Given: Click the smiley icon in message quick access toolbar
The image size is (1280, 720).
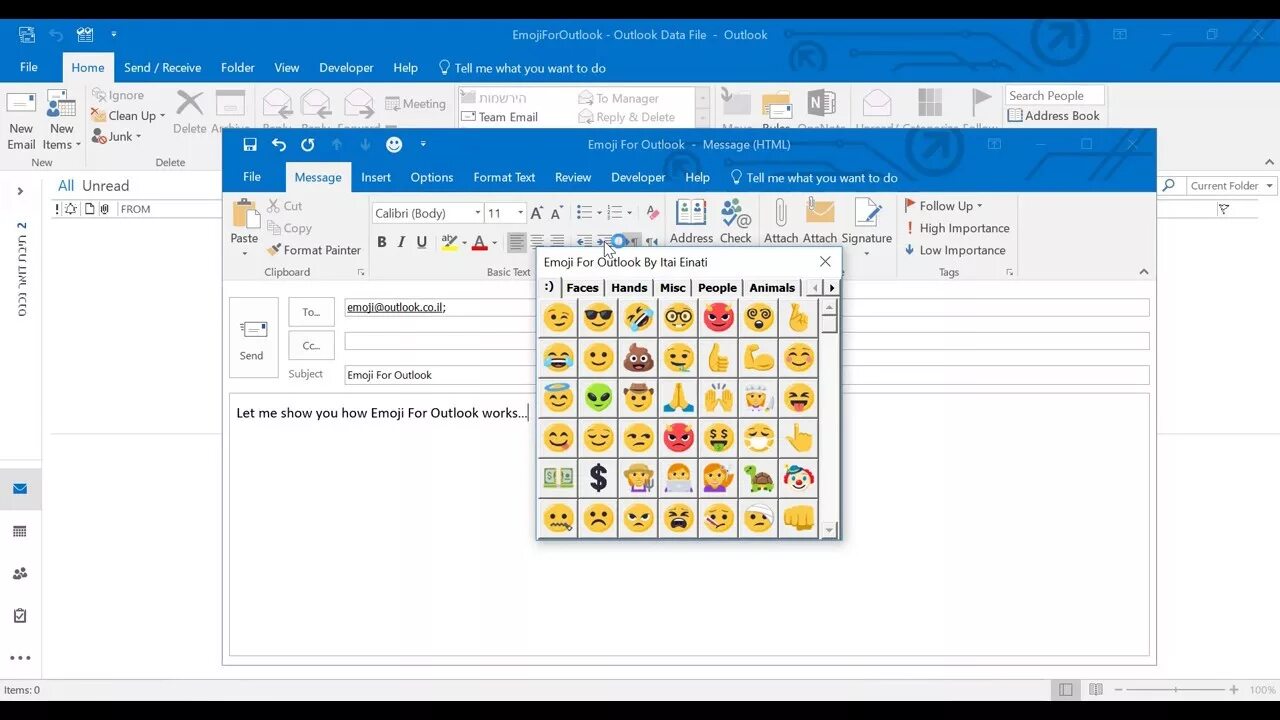Looking at the screenshot, I should coord(394,145).
